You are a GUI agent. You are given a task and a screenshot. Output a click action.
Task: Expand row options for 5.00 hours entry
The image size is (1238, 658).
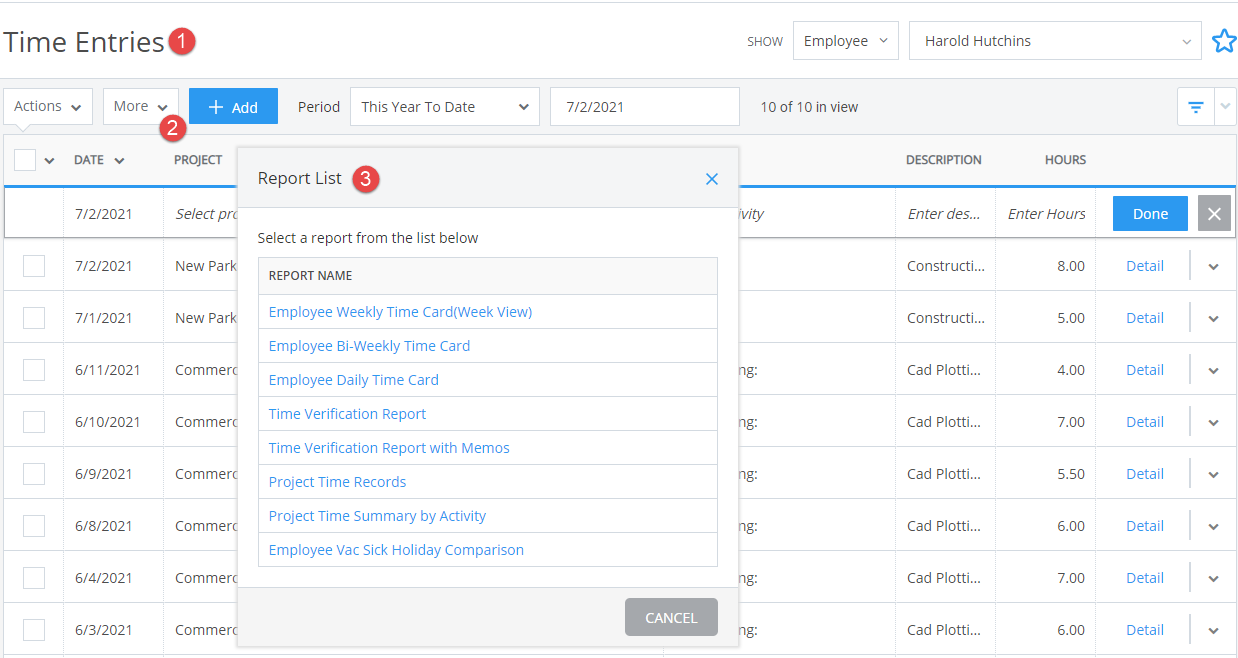[1214, 318]
